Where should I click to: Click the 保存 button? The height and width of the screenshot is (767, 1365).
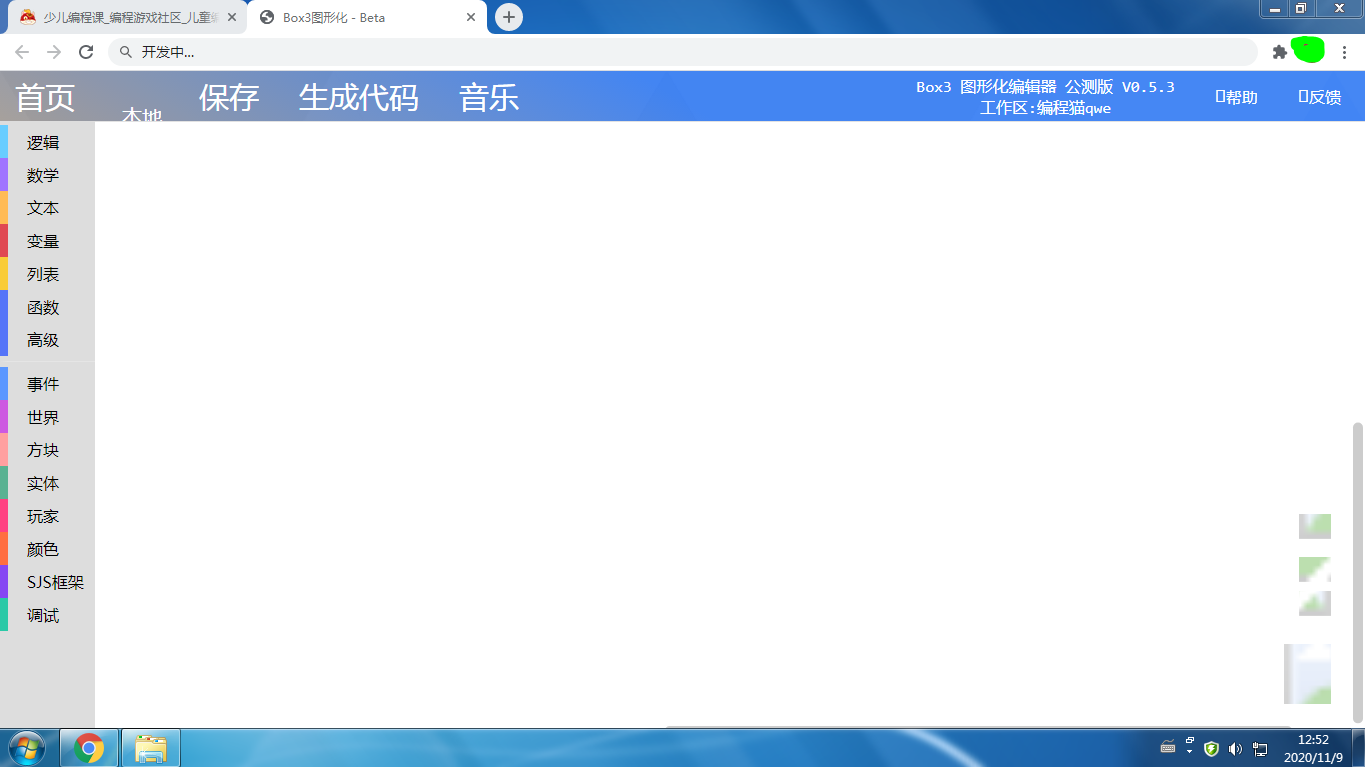[x=229, y=97]
